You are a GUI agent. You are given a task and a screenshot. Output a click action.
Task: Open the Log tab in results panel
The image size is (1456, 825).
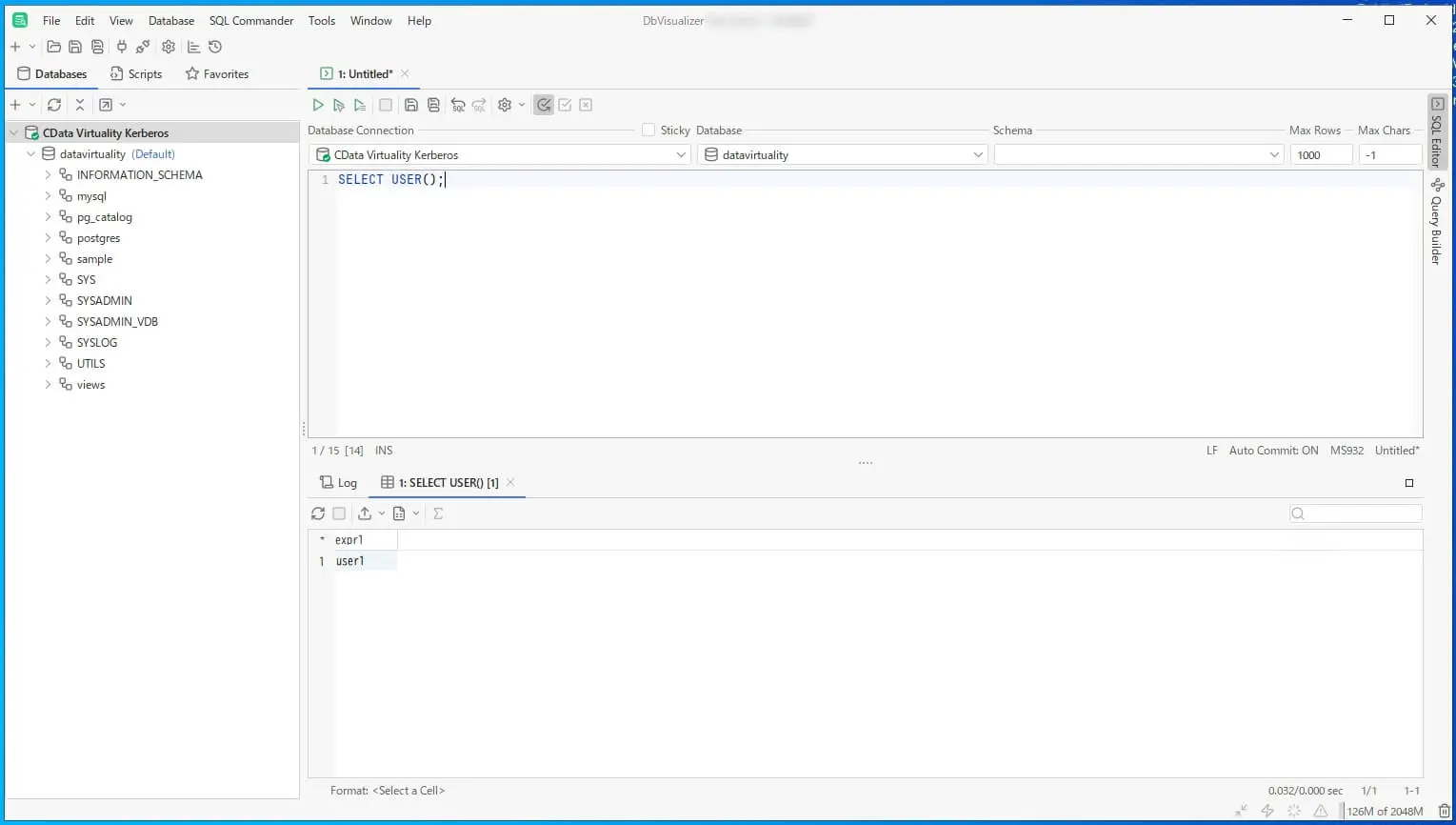[x=338, y=483]
